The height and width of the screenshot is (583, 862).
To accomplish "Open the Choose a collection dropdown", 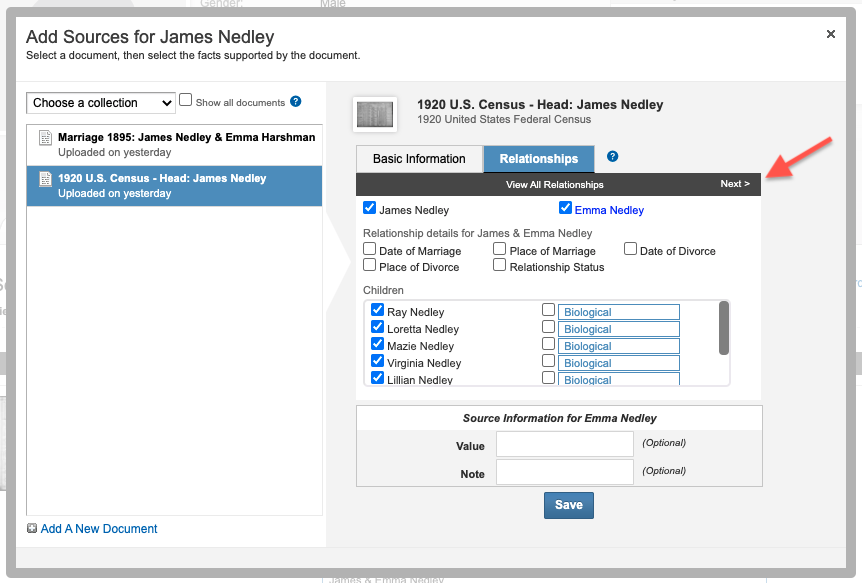I will coord(101,102).
